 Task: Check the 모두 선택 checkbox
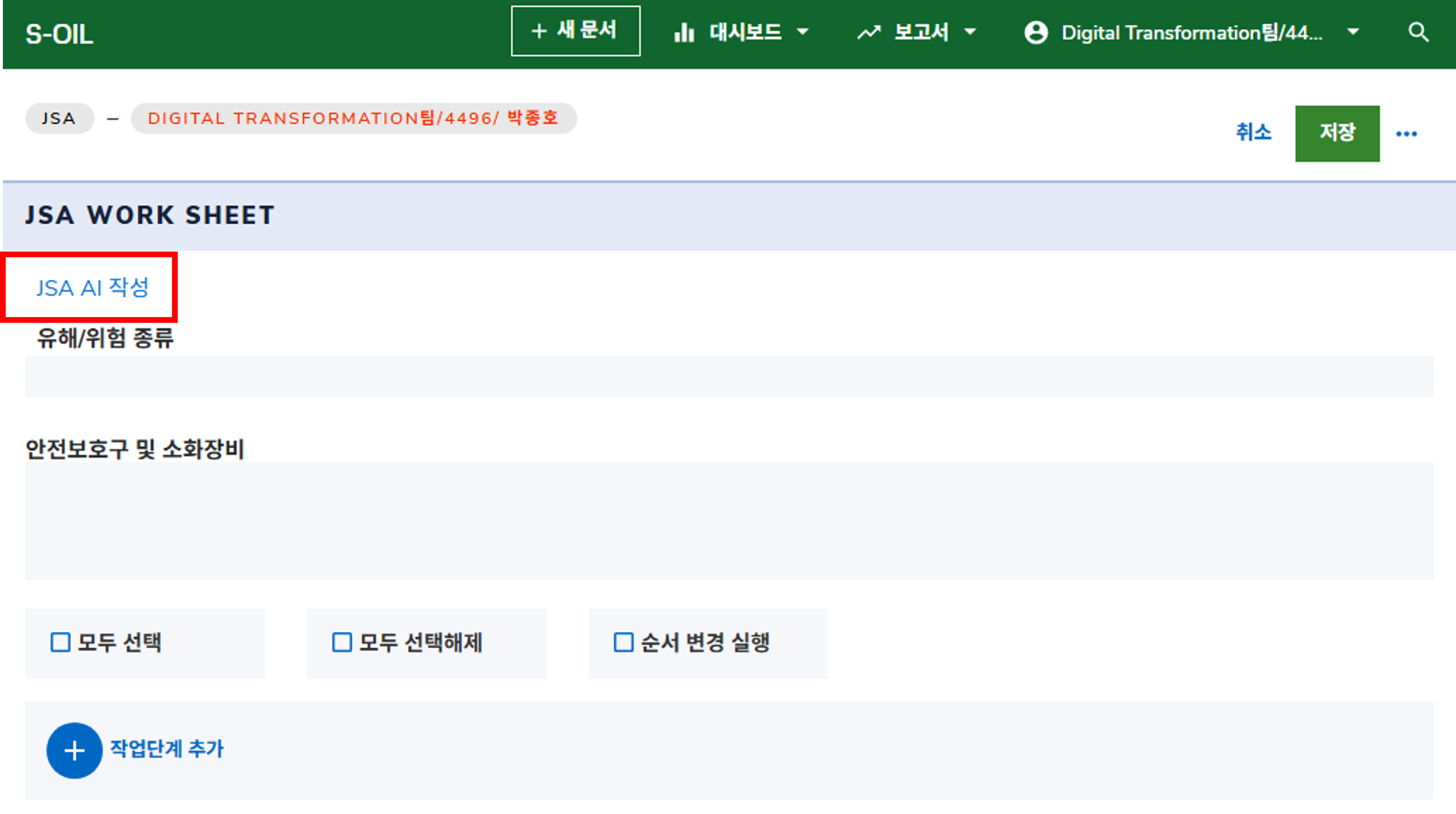[61, 643]
